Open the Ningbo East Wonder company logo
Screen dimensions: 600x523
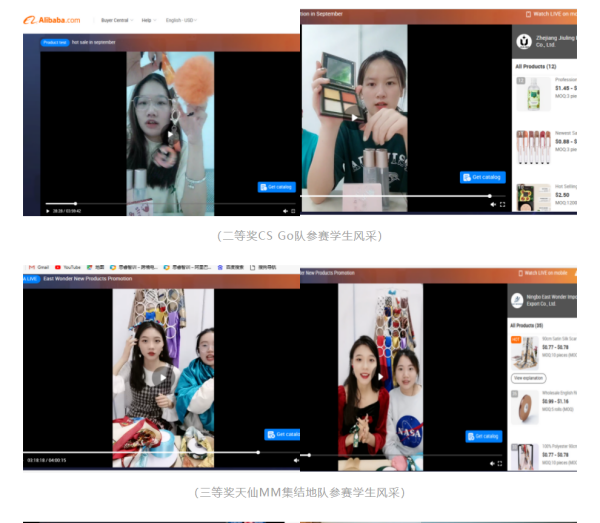pyautogui.click(x=517, y=300)
